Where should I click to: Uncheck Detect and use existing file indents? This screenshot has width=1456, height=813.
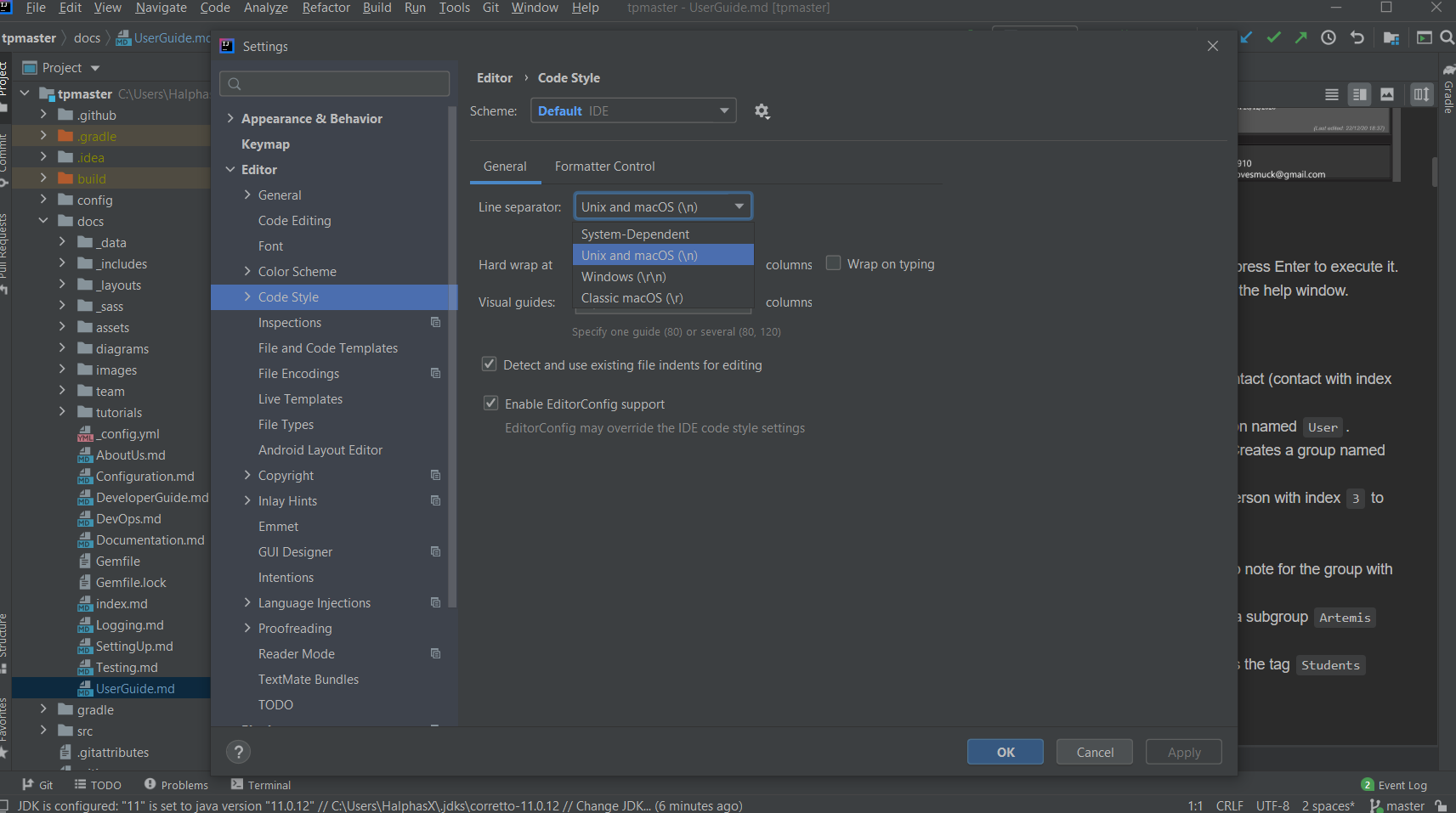coord(489,364)
